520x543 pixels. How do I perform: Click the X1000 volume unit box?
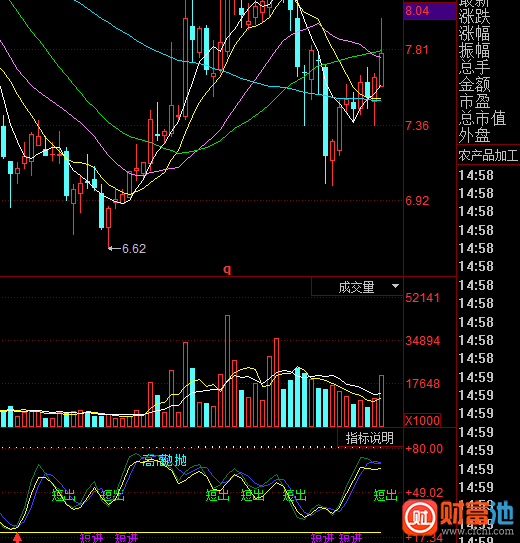click(x=422, y=420)
